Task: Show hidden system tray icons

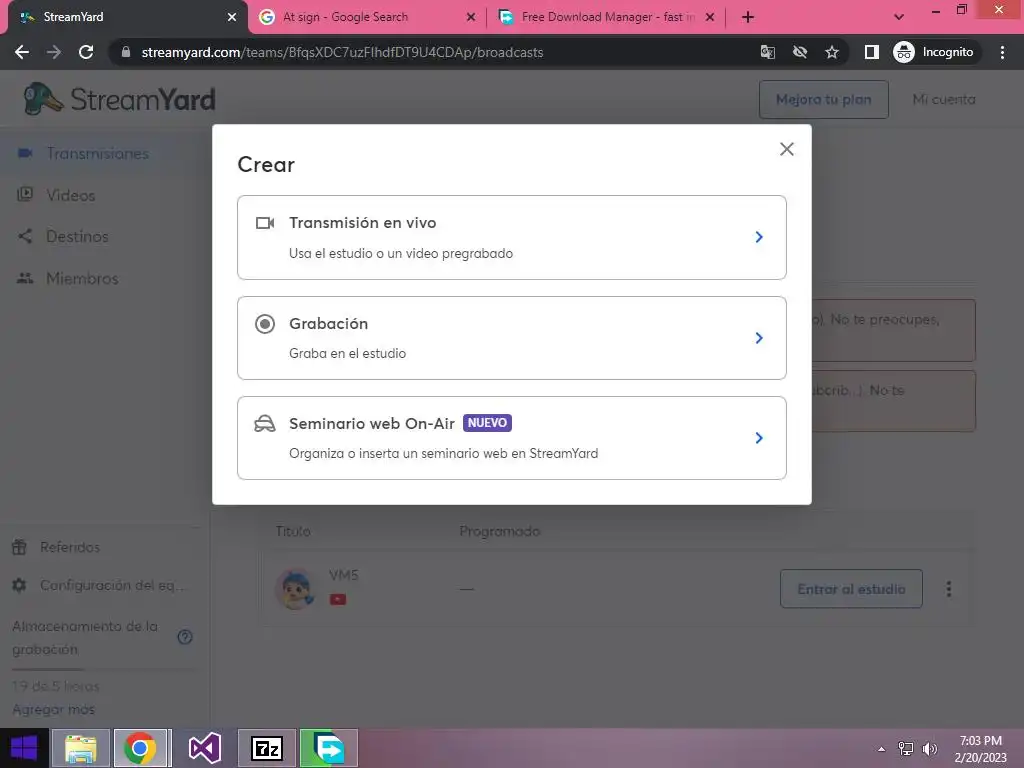Action: pyautogui.click(x=882, y=749)
